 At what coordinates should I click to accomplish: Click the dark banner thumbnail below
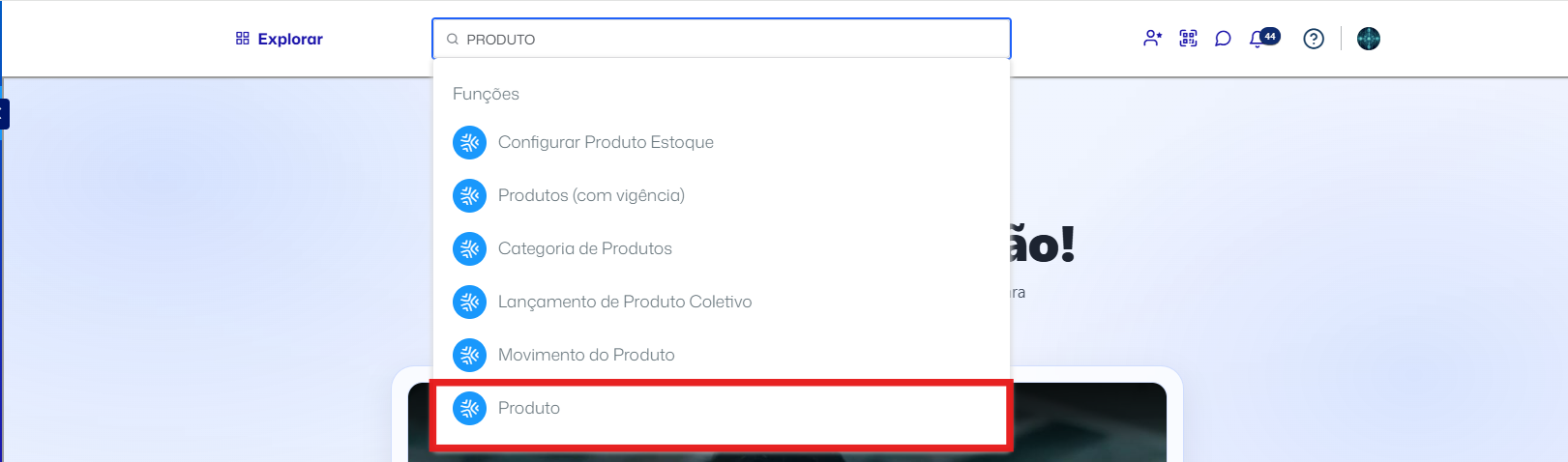(1088, 422)
